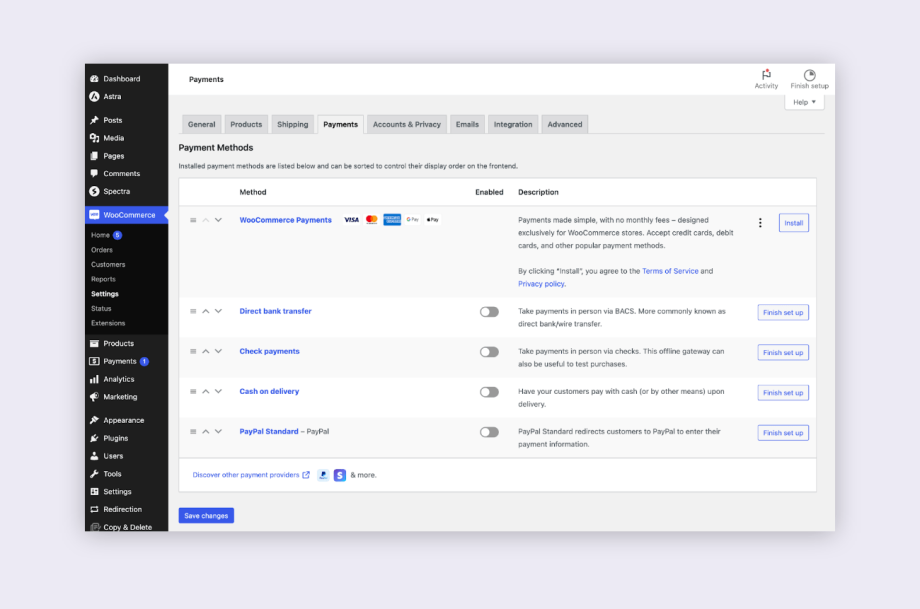Click Finish set up for Direct bank transfer
This screenshot has width=920, height=609.
[x=783, y=313]
